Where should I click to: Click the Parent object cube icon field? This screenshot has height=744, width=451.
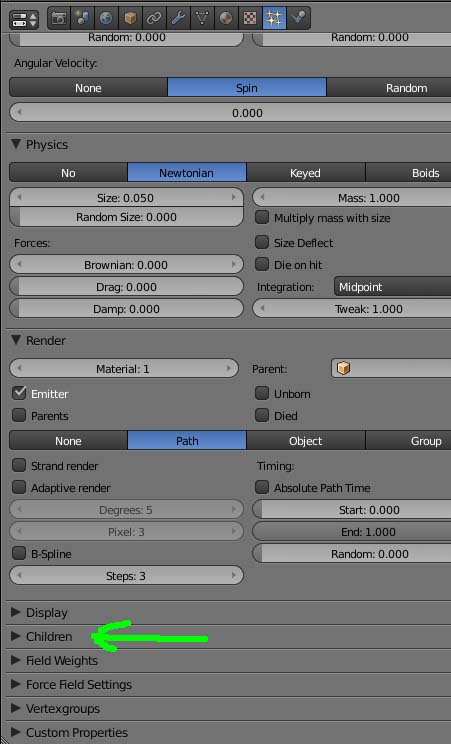(x=391, y=368)
